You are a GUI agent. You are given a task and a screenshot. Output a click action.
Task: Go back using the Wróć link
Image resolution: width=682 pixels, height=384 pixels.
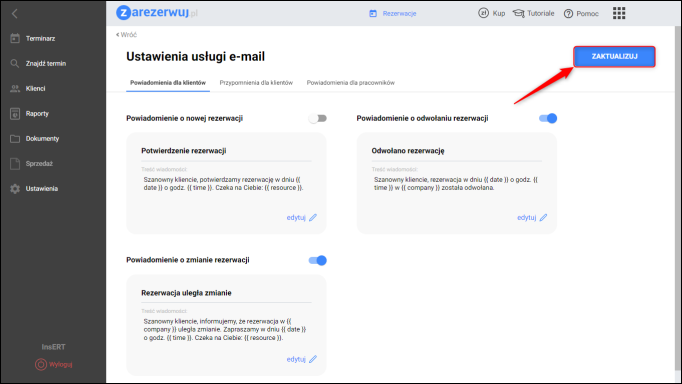(x=127, y=35)
